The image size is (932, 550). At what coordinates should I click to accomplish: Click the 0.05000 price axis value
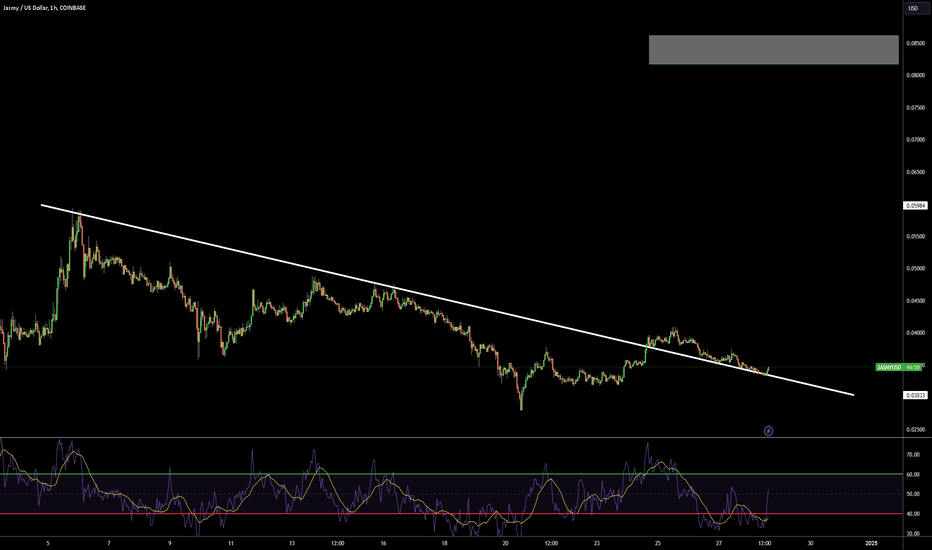point(915,268)
